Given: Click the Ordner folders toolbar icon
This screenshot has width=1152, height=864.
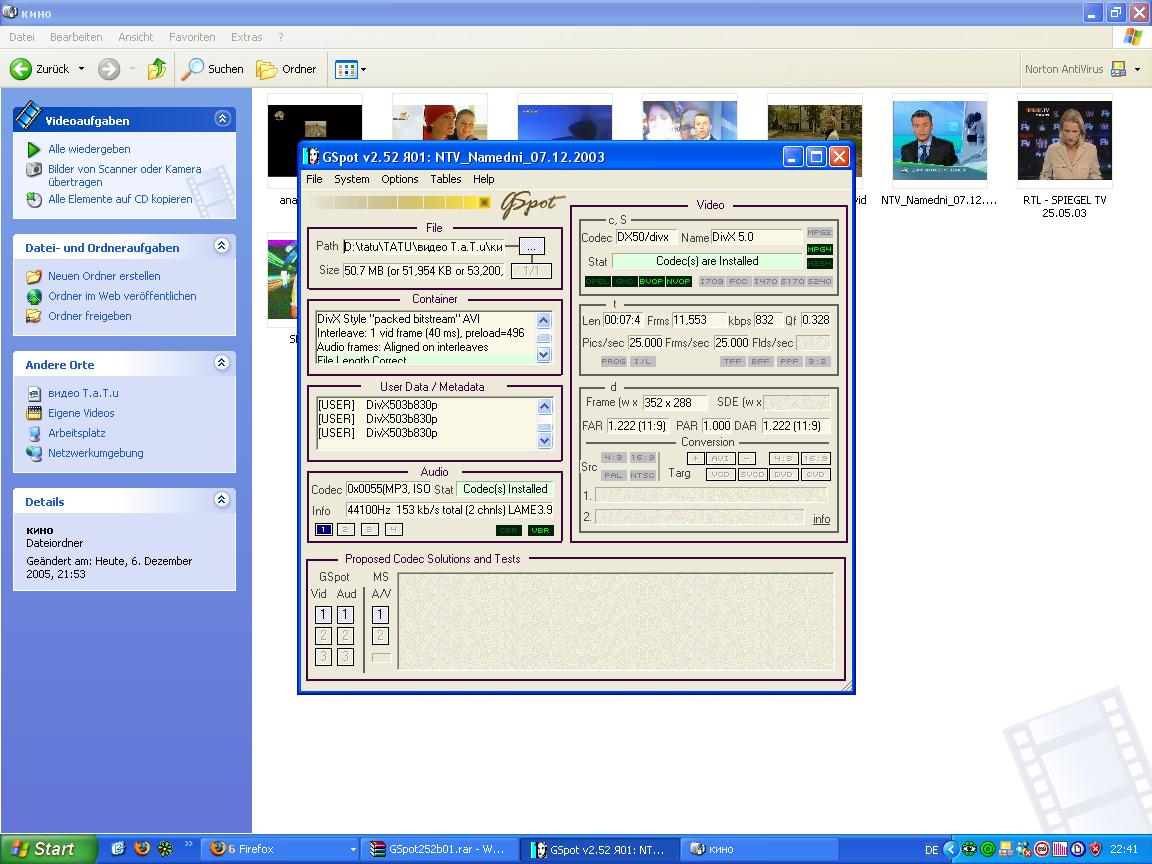Looking at the screenshot, I should (x=267, y=69).
